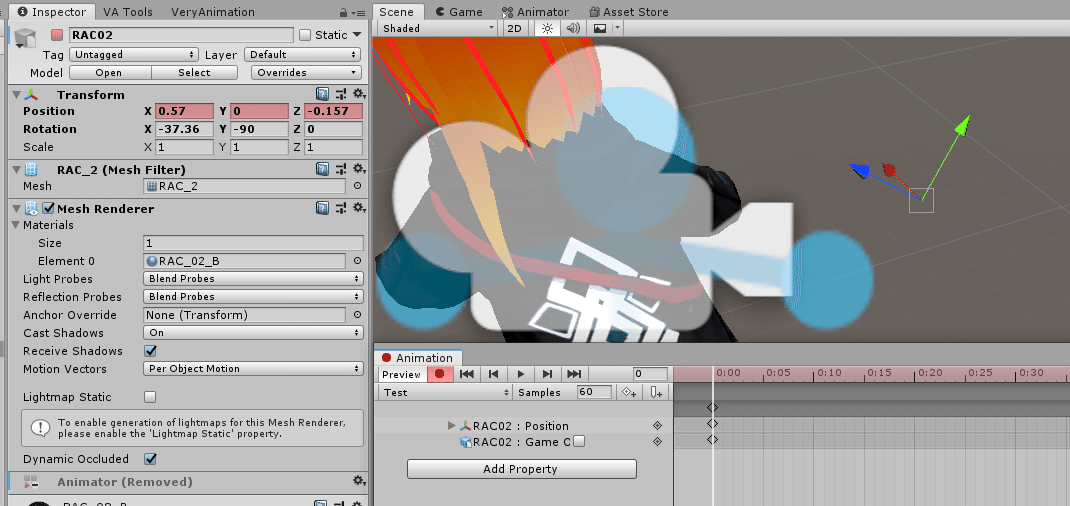Toggle scene lighting sun icon

click(x=547, y=28)
